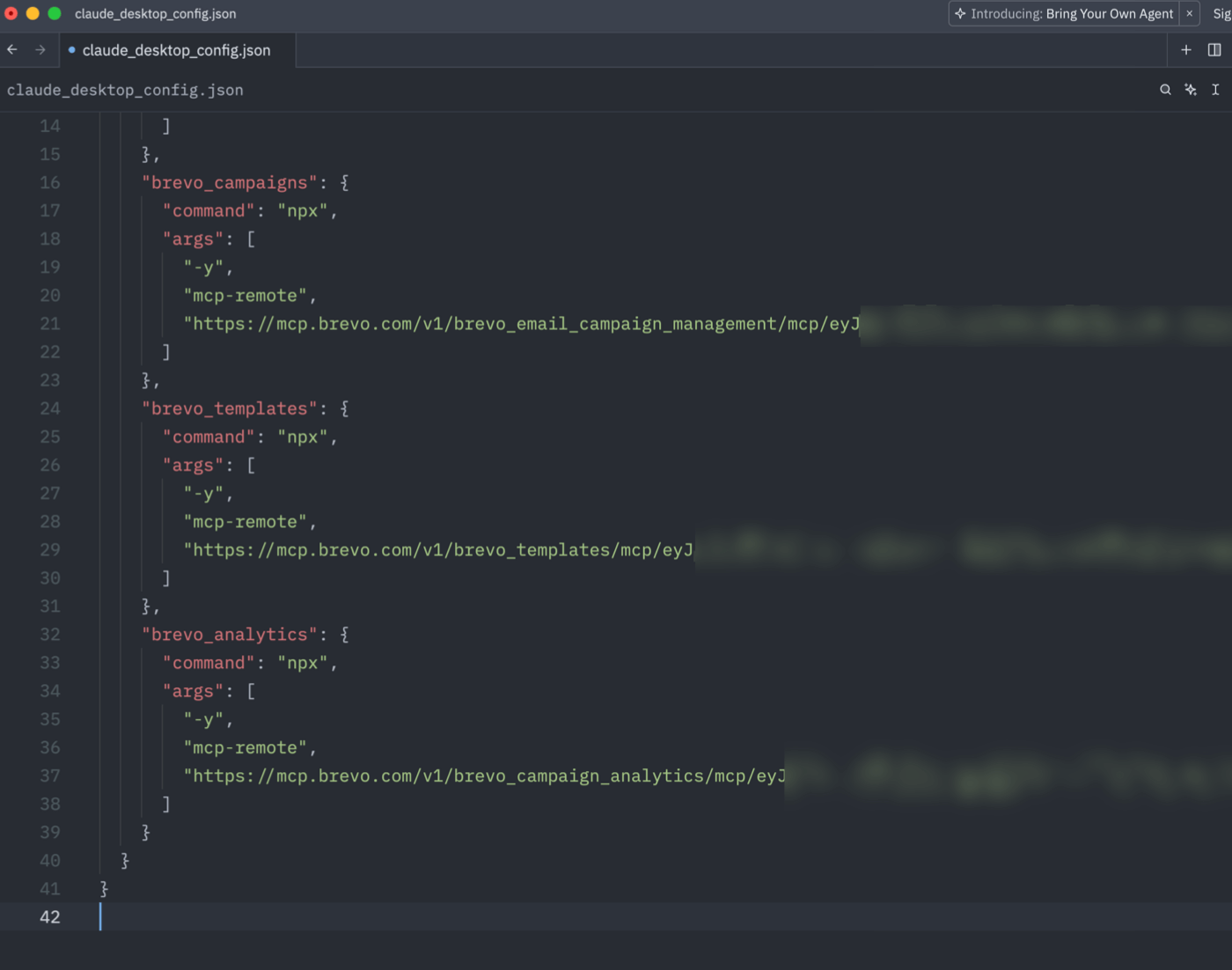This screenshot has width=1232, height=970.
Task: Click the brevo_campaign_analytics URL string
Action: click(484, 776)
